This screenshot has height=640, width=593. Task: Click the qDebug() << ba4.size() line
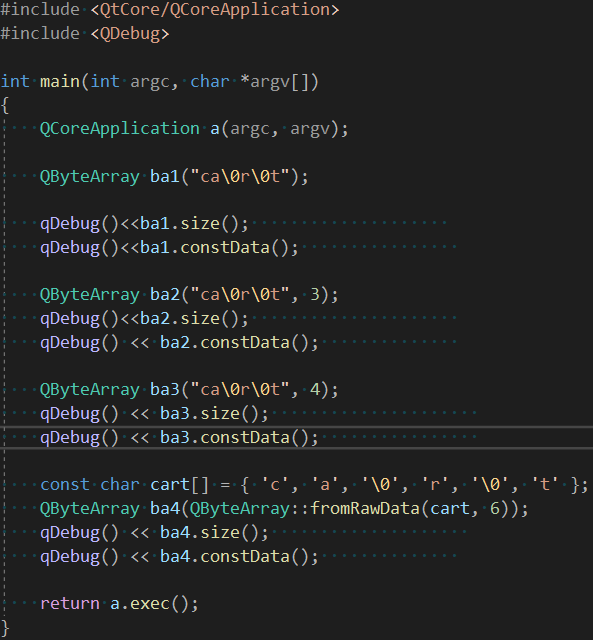154,533
